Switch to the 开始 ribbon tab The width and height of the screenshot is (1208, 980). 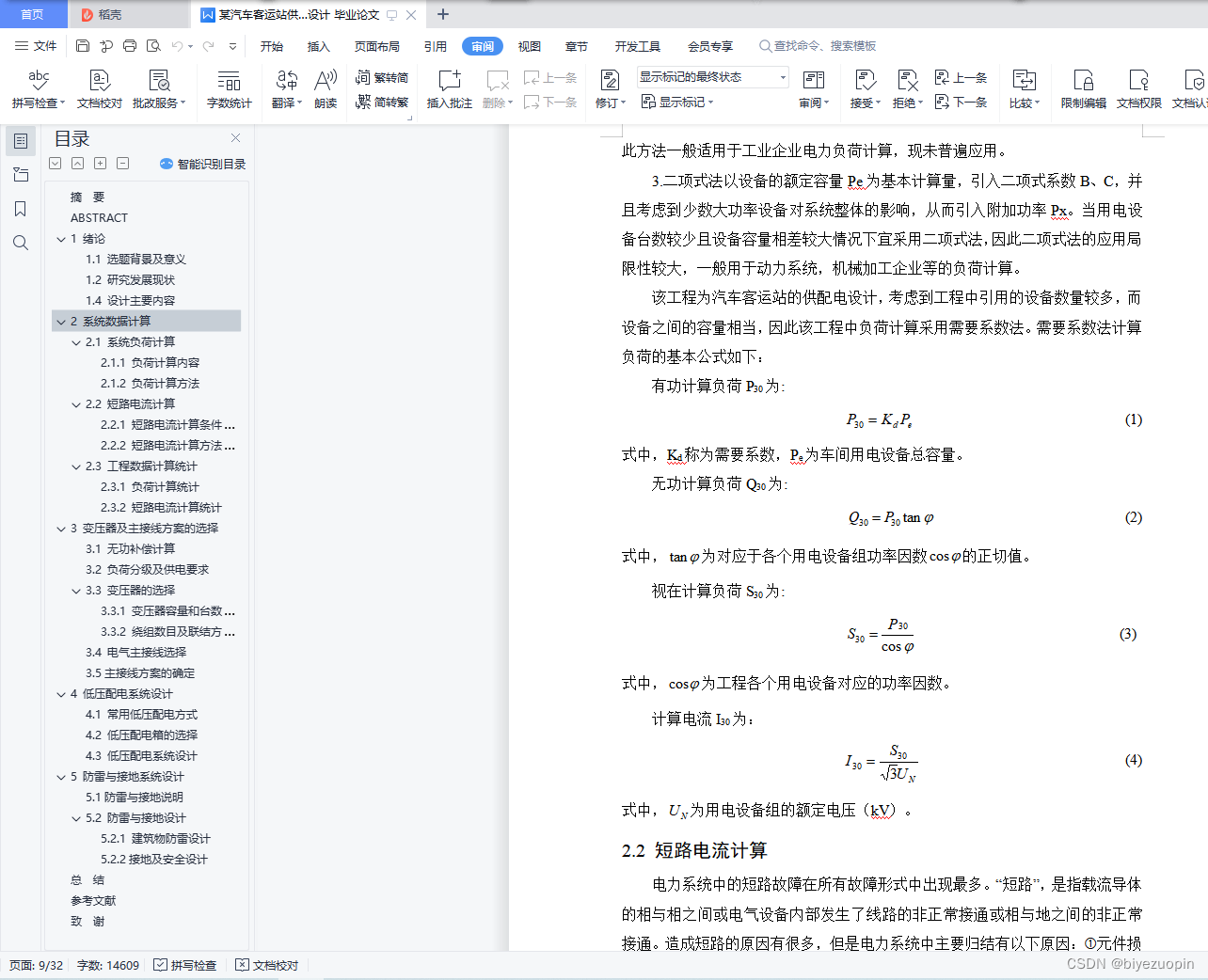(272, 46)
